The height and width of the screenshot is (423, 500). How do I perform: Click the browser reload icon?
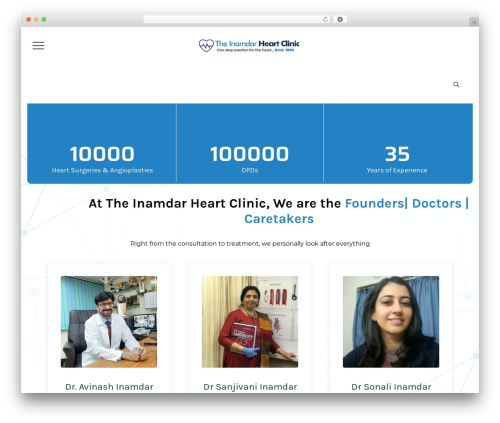pyautogui.click(x=325, y=19)
